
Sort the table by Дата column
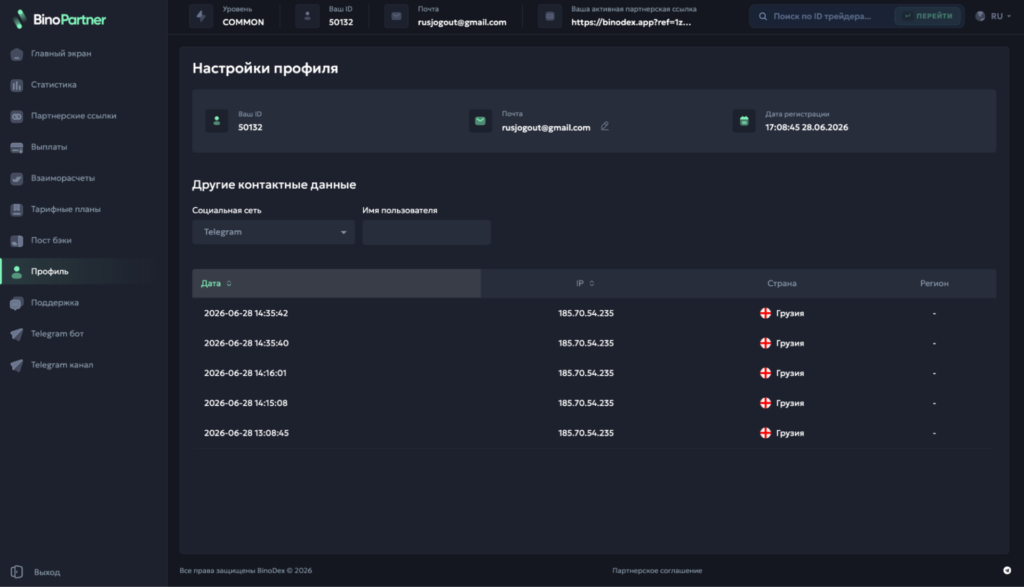[x=216, y=283]
